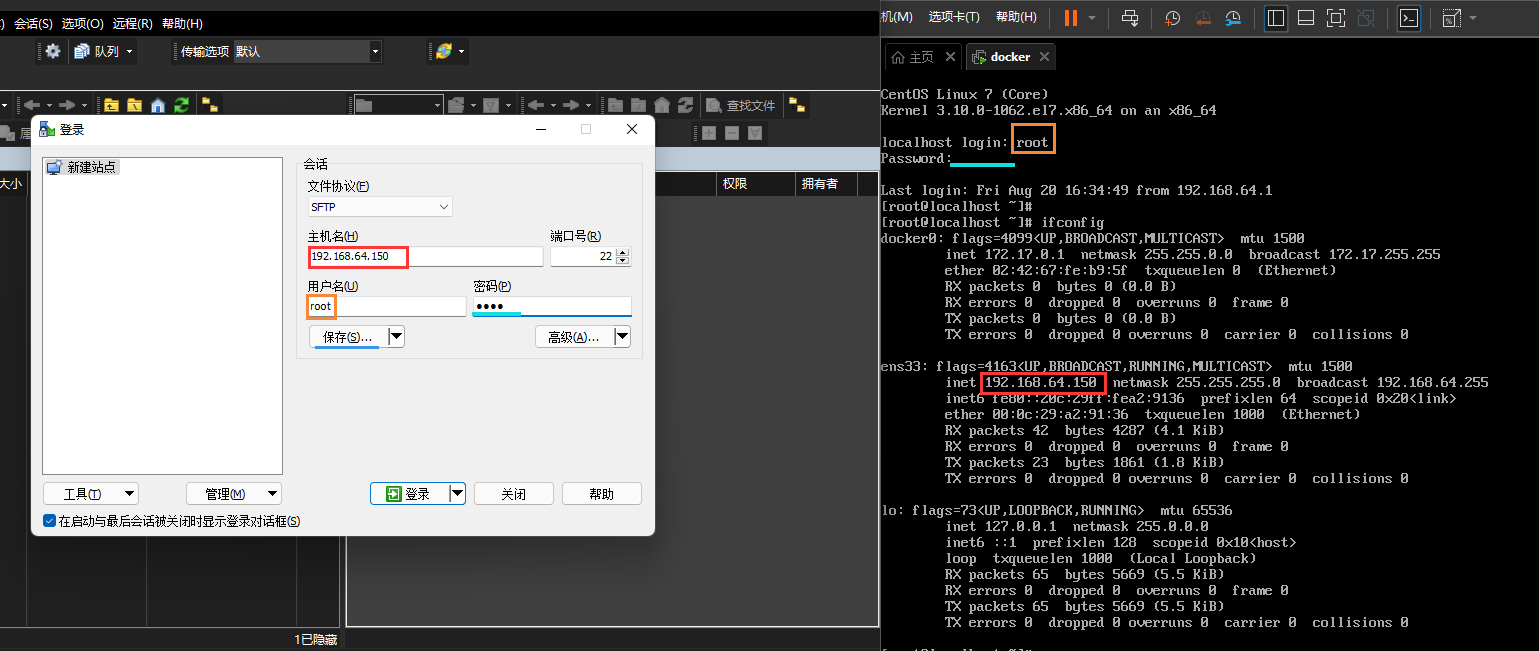
Task: Click VMware console view icon
Action: coord(1409,18)
